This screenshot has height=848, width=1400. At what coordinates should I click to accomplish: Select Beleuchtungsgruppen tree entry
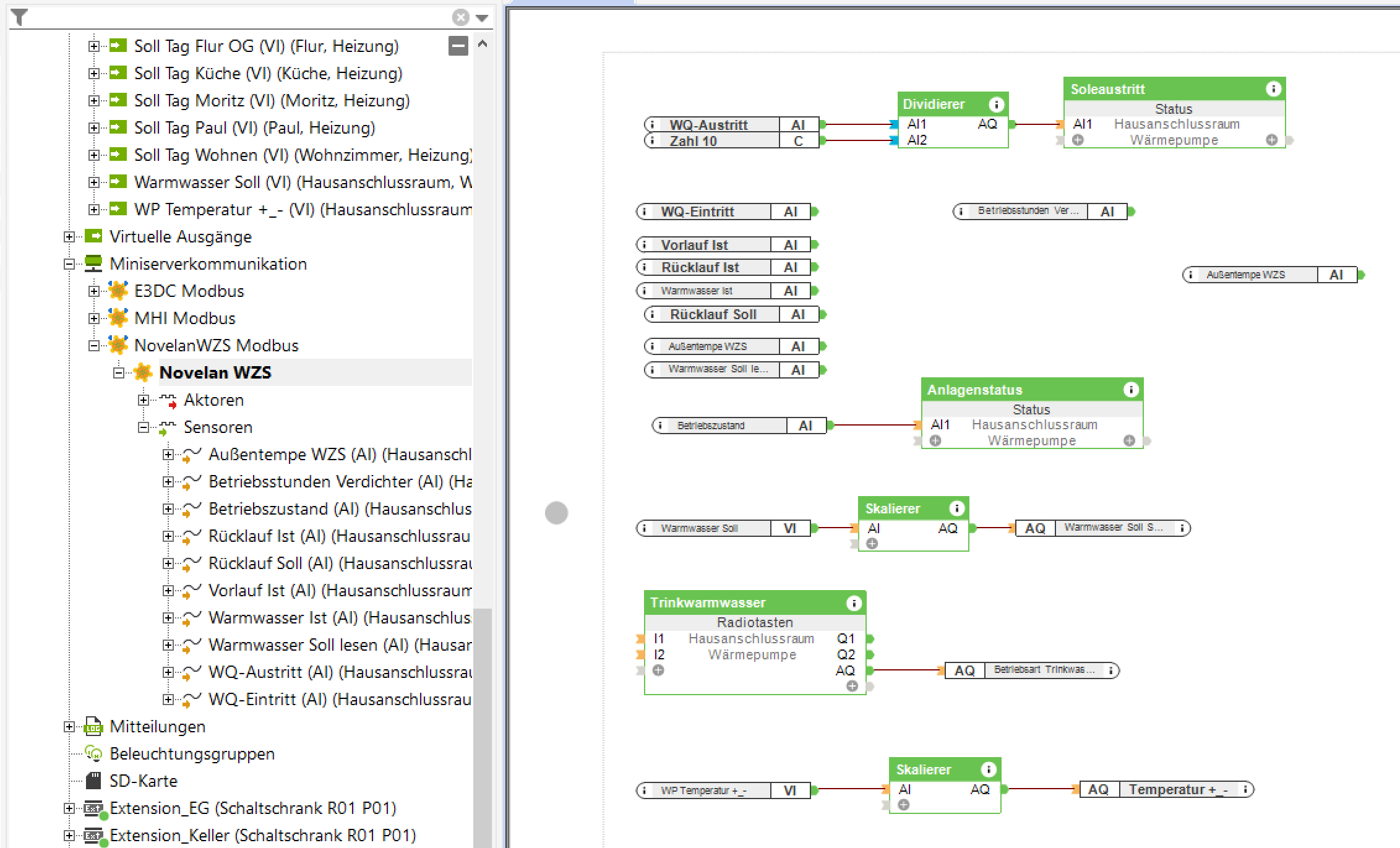pyautogui.click(x=192, y=753)
